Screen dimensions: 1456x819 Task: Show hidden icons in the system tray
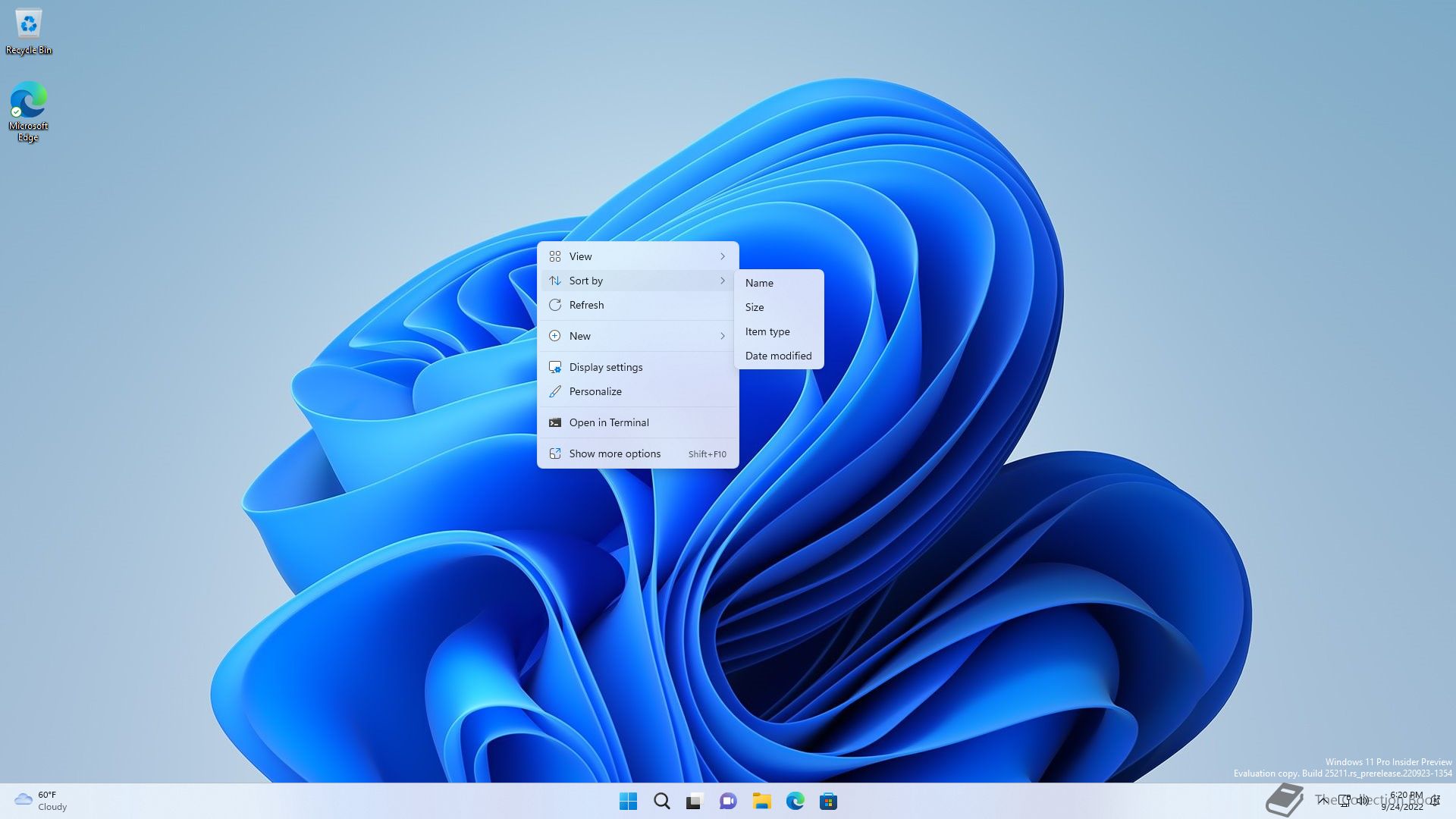[x=1323, y=801]
